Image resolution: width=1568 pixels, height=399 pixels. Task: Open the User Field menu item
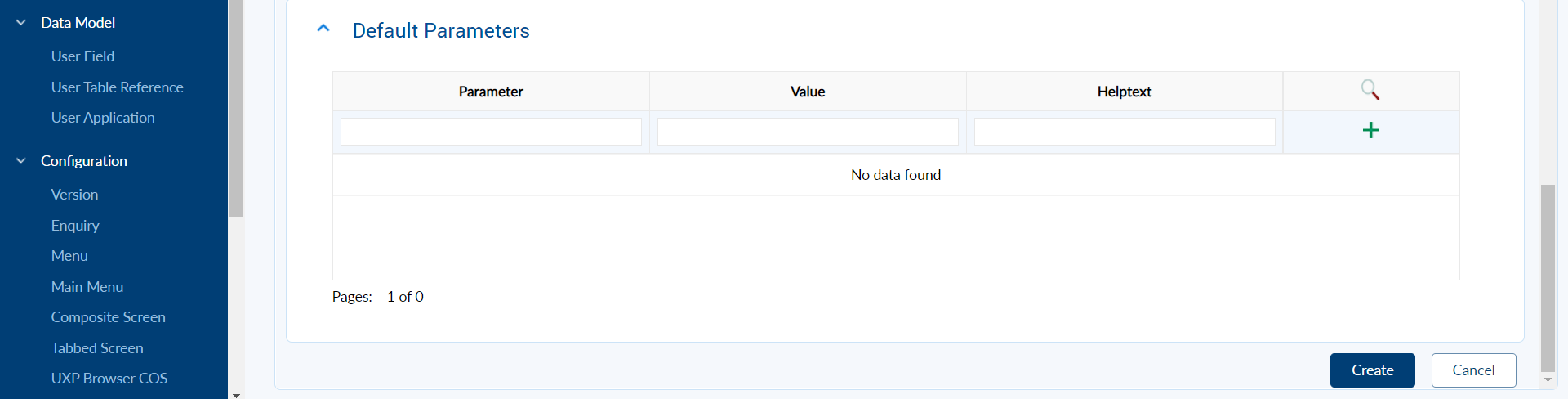pyautogui.click(x=82, y=56)
